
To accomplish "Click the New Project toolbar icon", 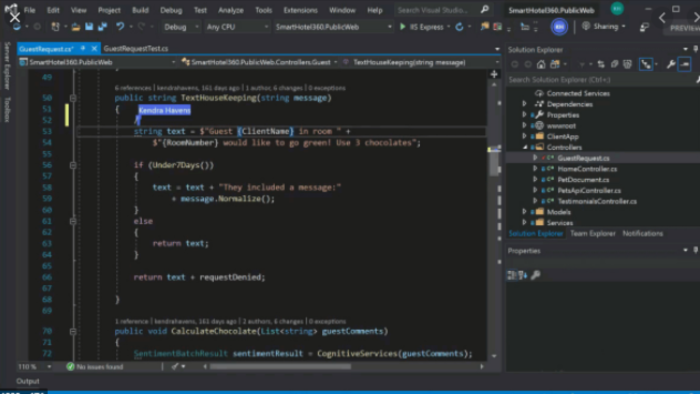I will (x=55, y=27).
